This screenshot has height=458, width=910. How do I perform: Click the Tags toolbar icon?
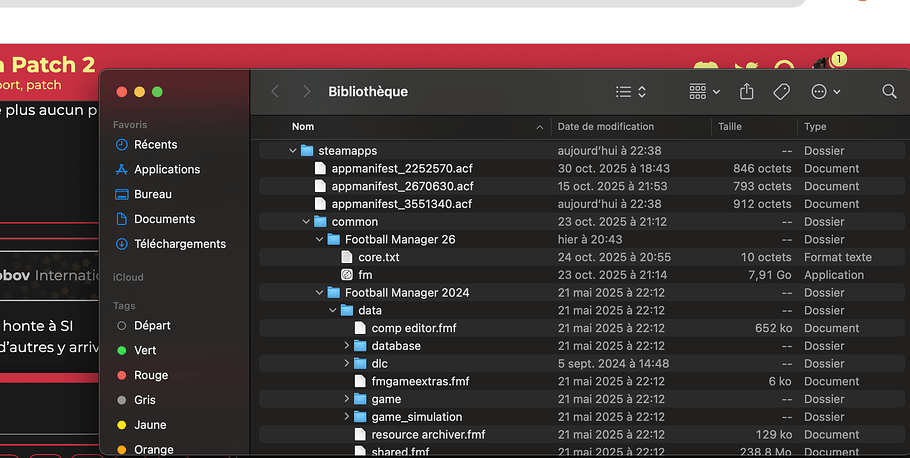coord(782,91)
